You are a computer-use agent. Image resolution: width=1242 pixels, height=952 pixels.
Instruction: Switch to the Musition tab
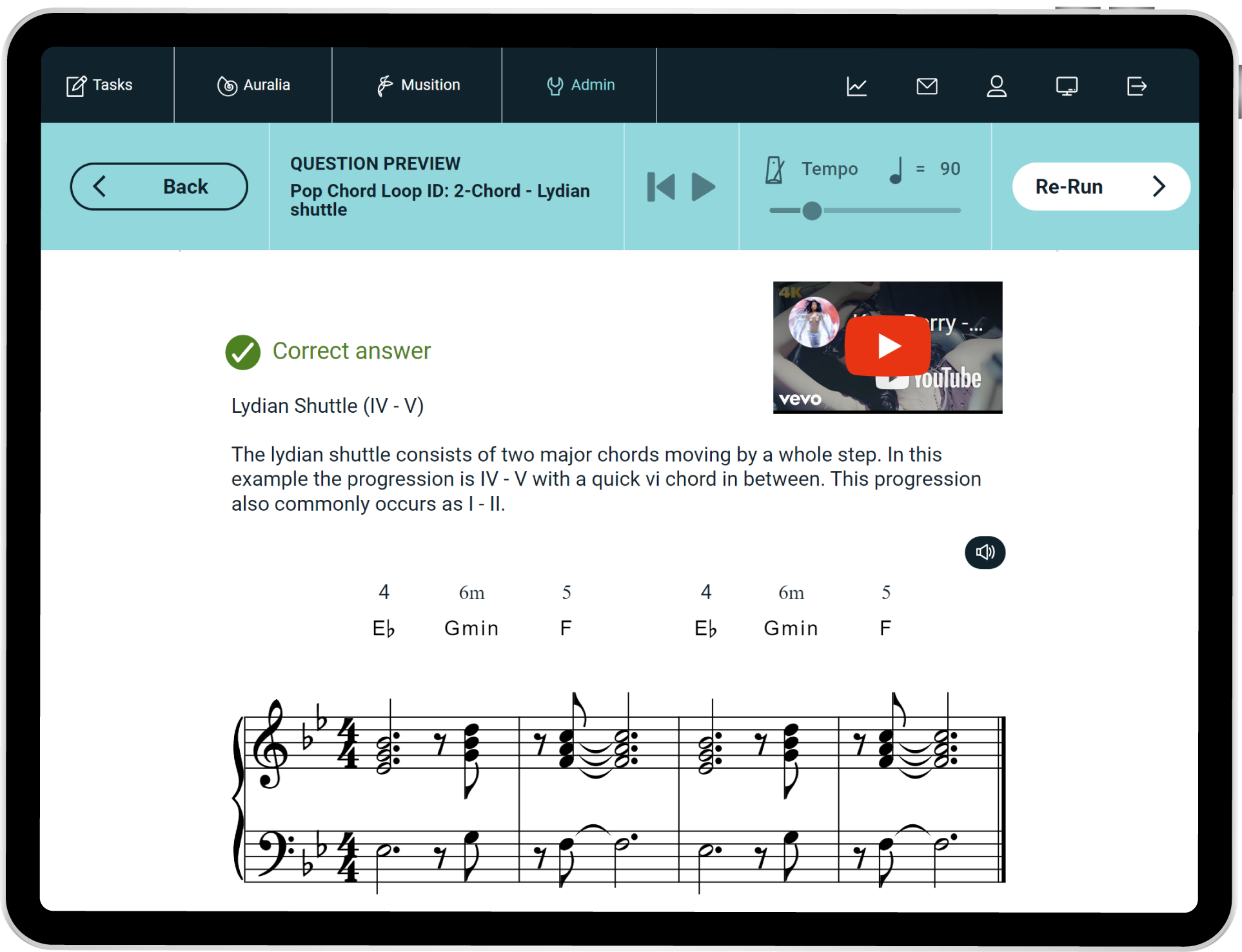(x=418, y=85)
